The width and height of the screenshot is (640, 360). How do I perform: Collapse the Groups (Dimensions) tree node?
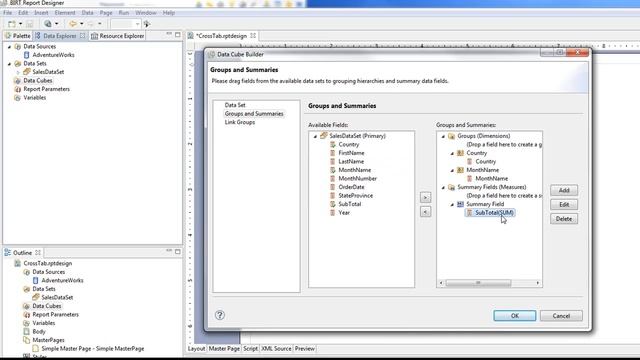pyautogui.click(x=443, y=136)
